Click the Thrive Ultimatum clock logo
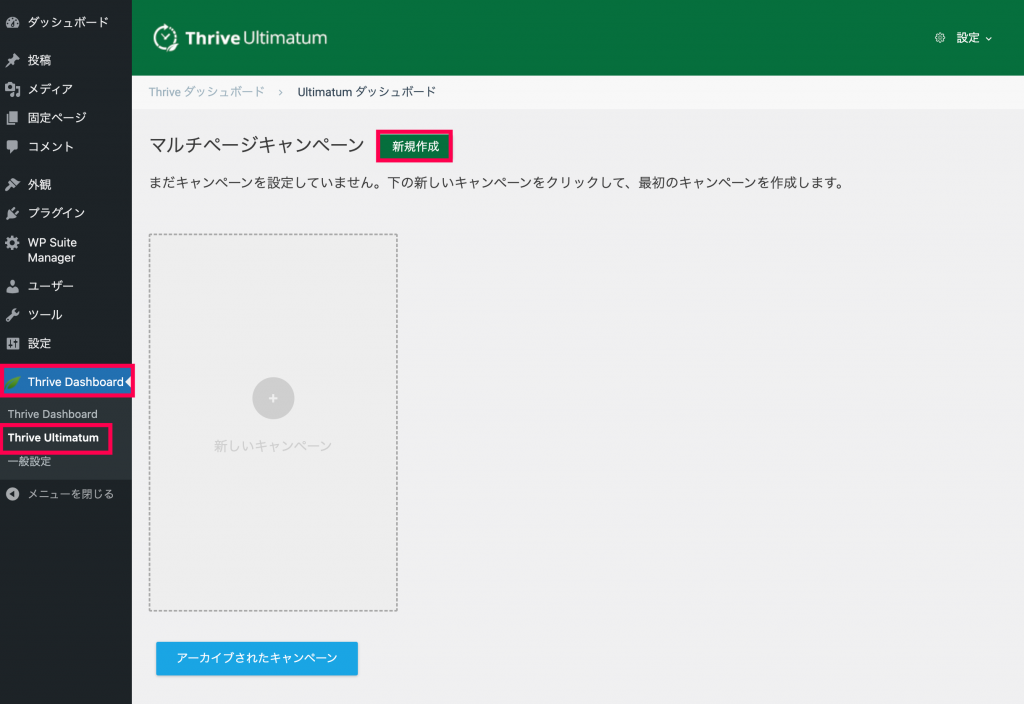The height and width of the screenshot is (704, 1024). click(x=165, y=38)
